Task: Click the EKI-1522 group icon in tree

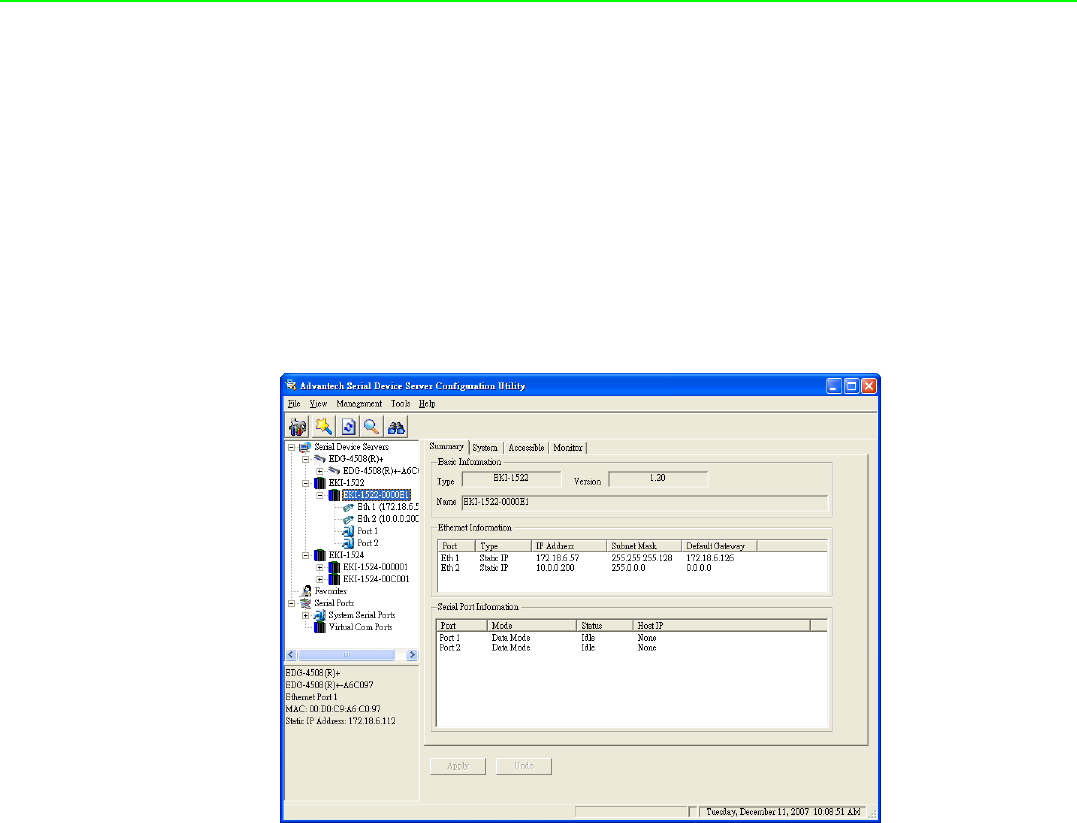Action: (319, 483)
